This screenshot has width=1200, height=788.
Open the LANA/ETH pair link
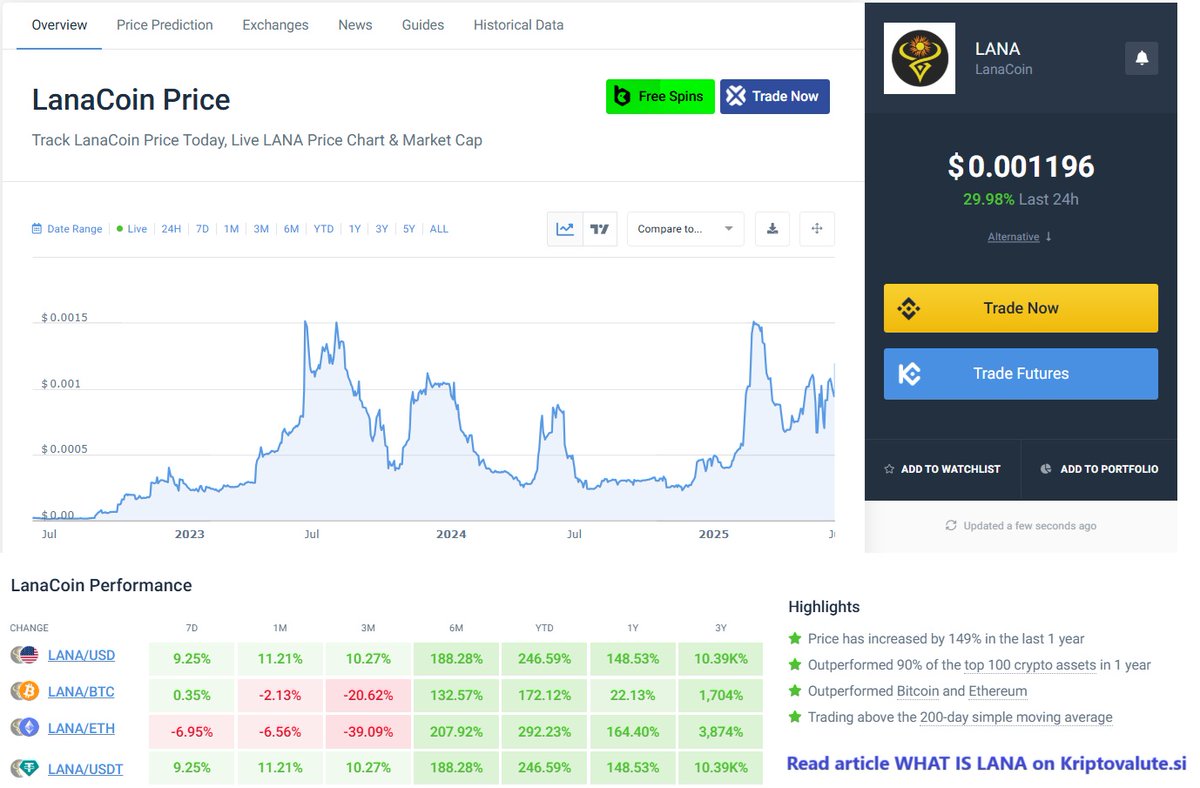[81, 729]
